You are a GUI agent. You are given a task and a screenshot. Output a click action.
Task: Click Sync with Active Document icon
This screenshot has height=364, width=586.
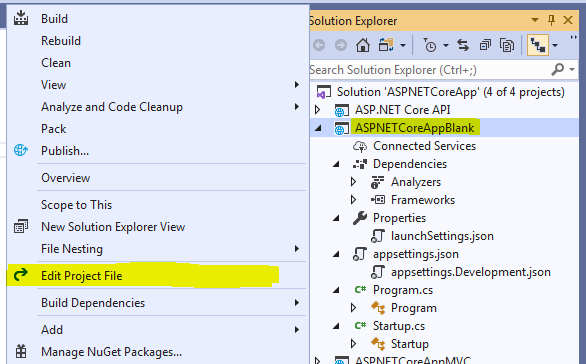click(x=463, y=45)
